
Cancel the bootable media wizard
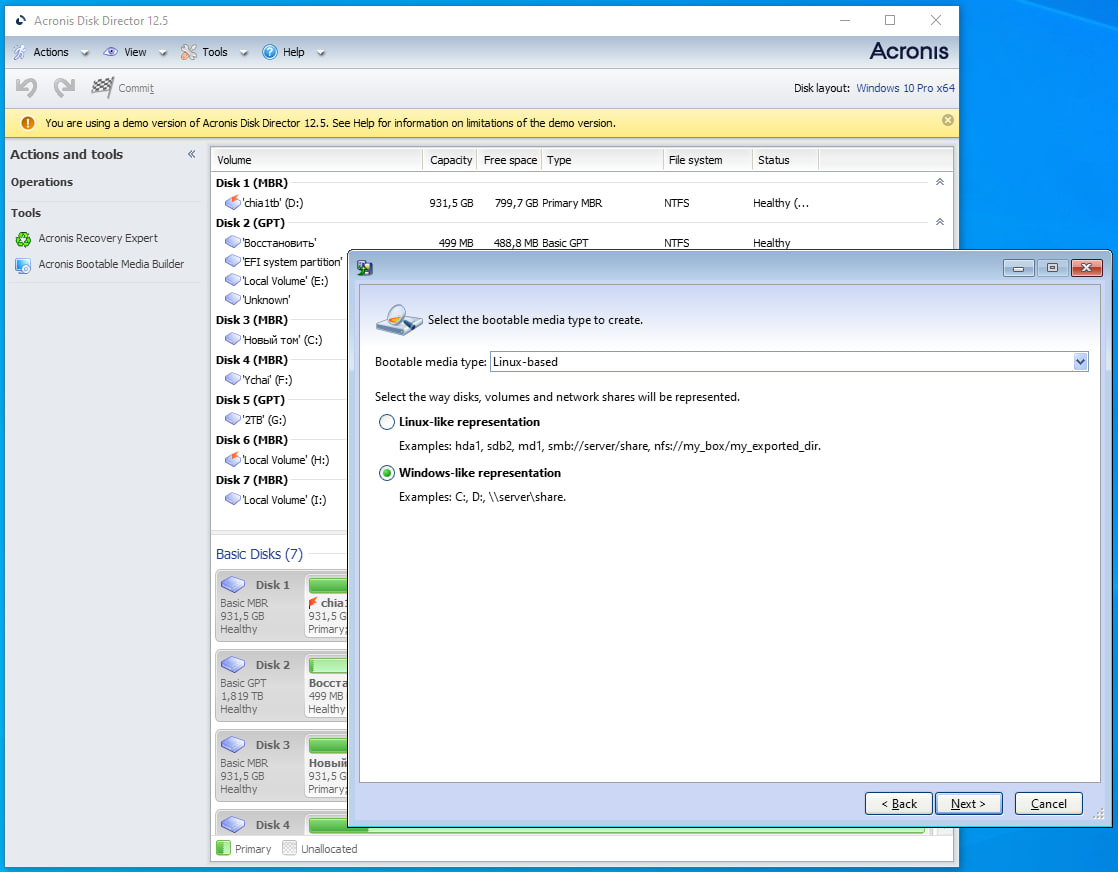pyautogui.click(x=1048, y=804)
